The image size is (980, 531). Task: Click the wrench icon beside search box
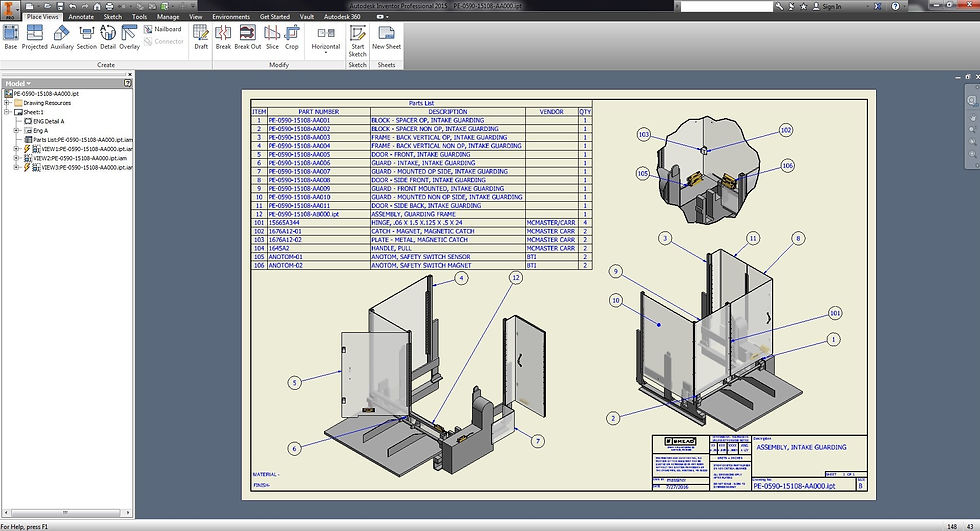tap(779, 6)
